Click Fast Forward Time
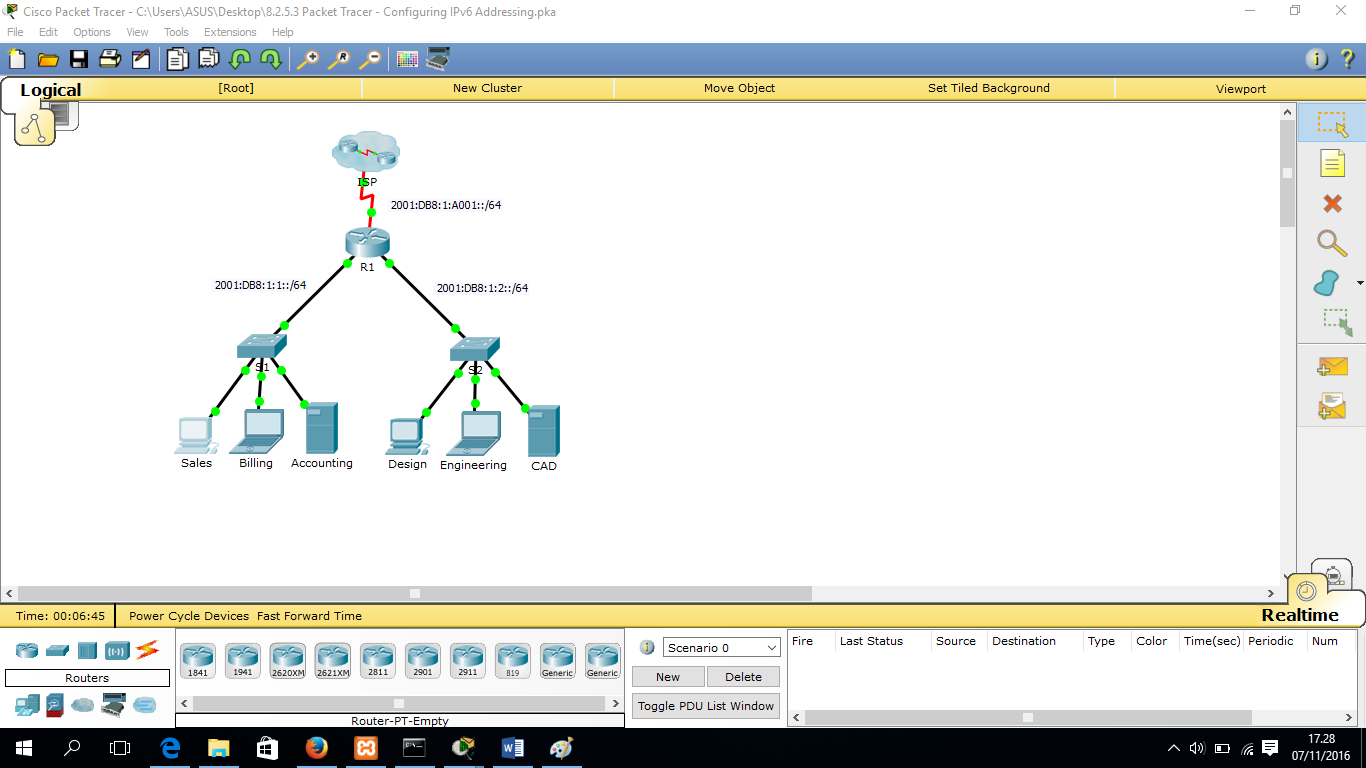The width and height of the screenshot is (1366, 768). point(309,616)
